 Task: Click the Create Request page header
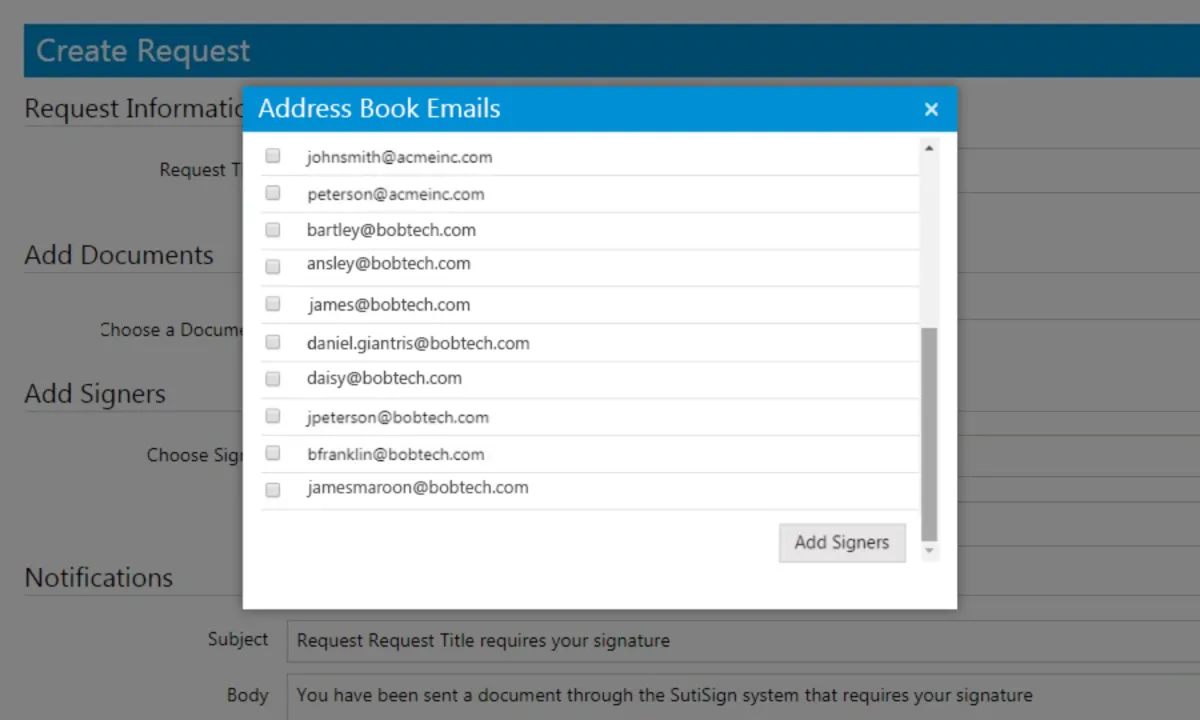143,51
